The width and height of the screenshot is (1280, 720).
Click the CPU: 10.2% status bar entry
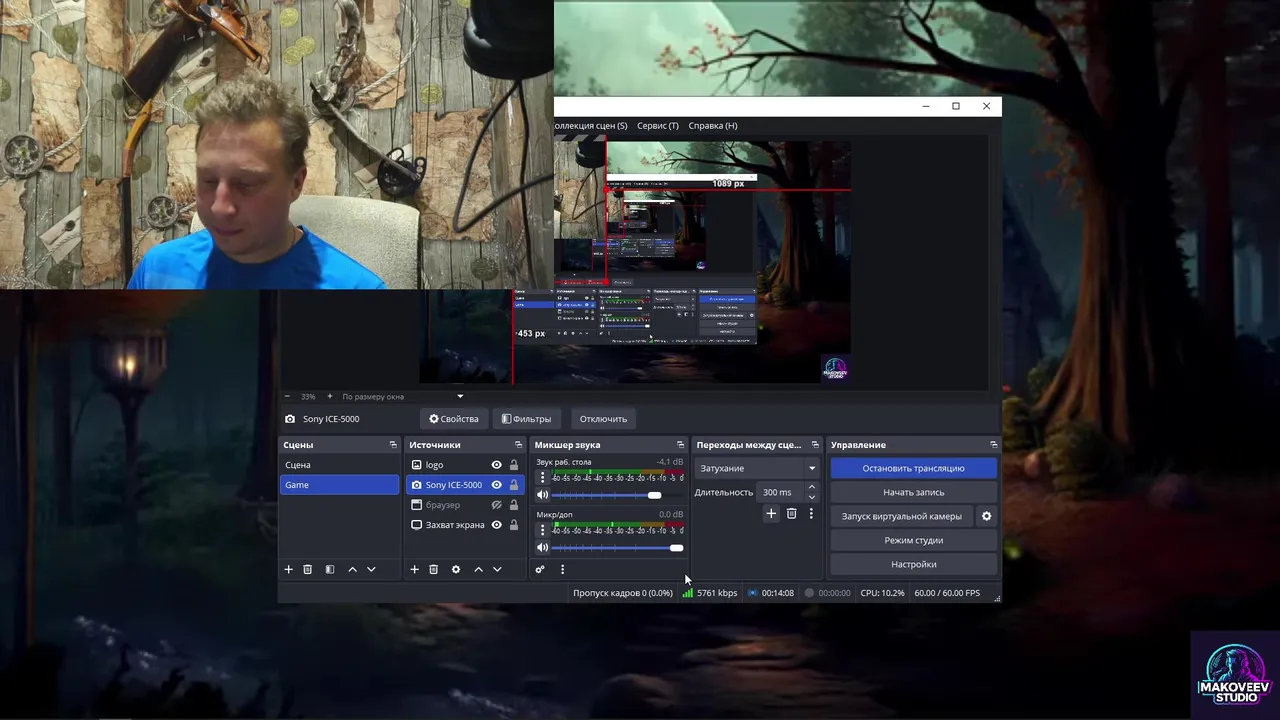tap(882, 593)
